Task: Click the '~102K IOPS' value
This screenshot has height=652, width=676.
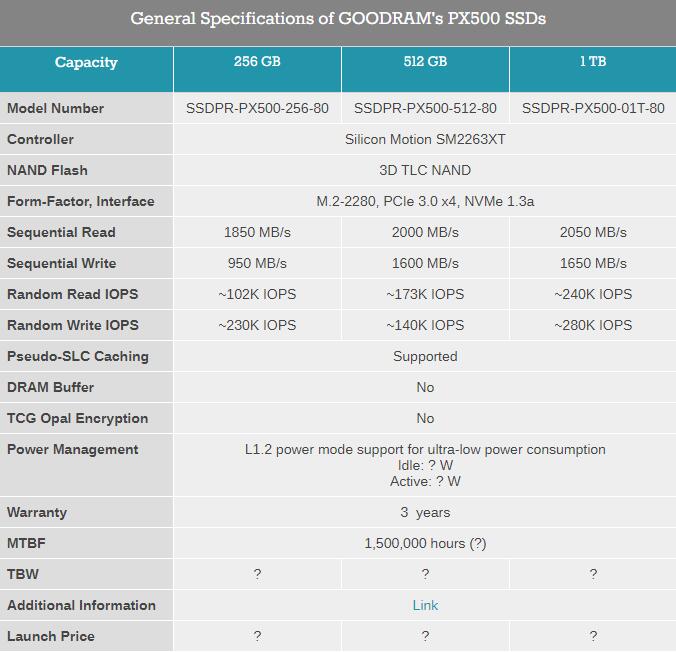Action: (x=257, y=295)
